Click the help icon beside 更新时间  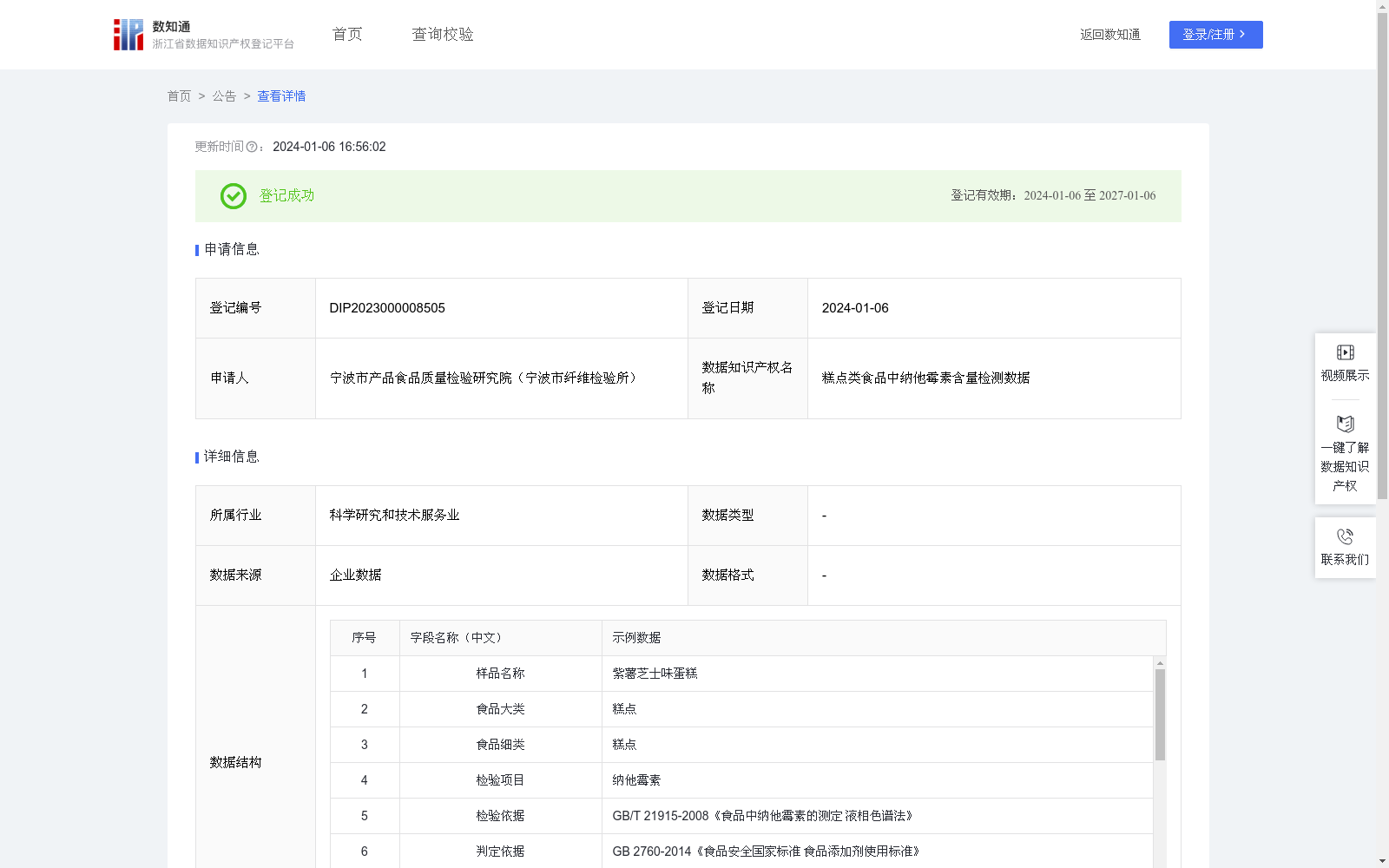(x=252, y=148)
